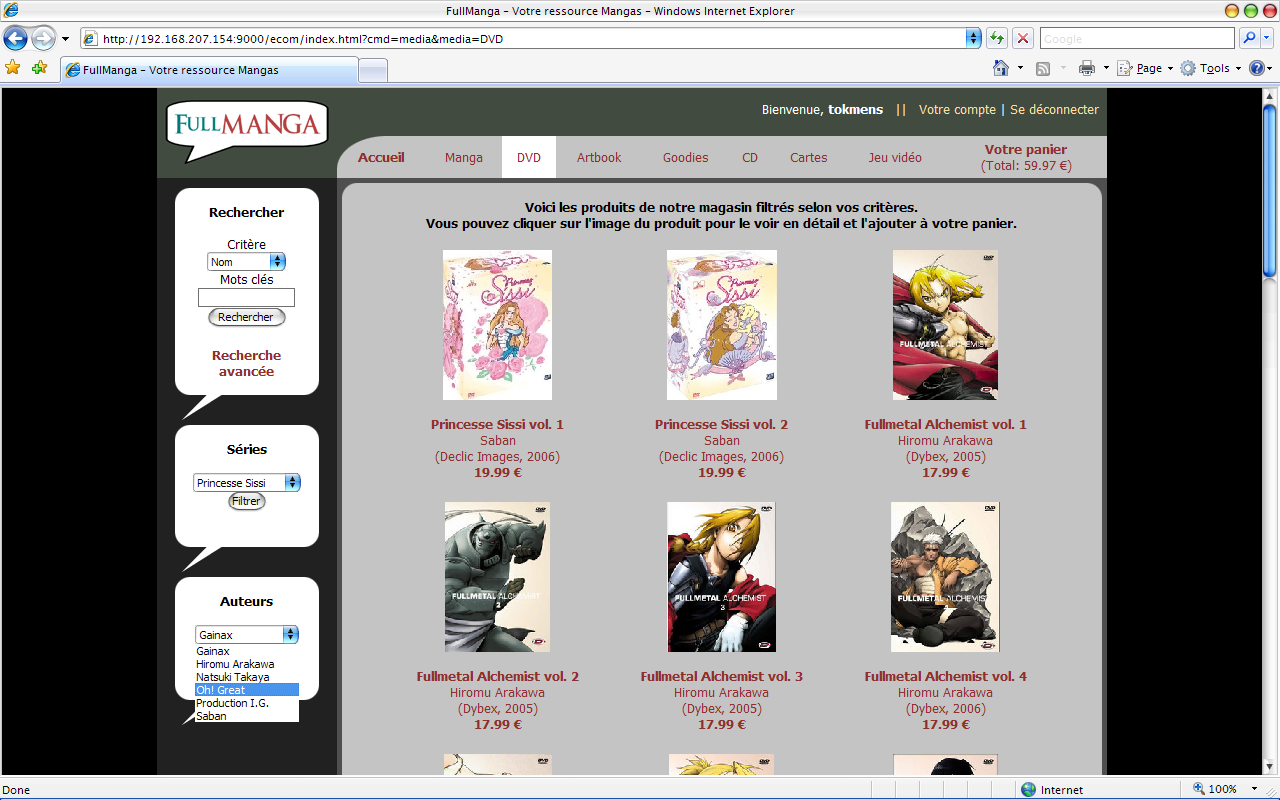This screenshot has width=1280, height=800.
Task: Open the Tools menu
Action: (x=1210, y=68)
